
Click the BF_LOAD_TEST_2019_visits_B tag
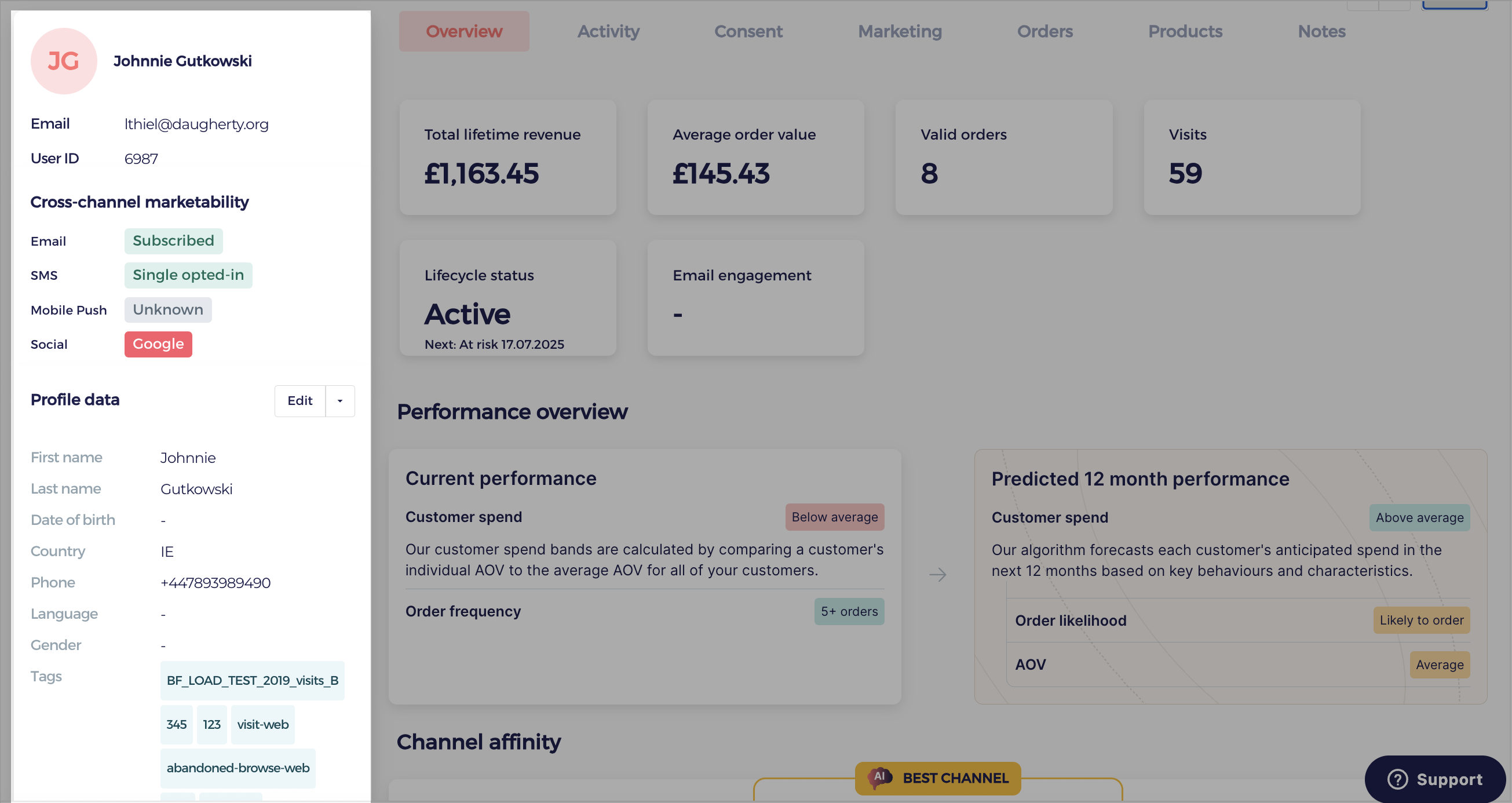253,680
